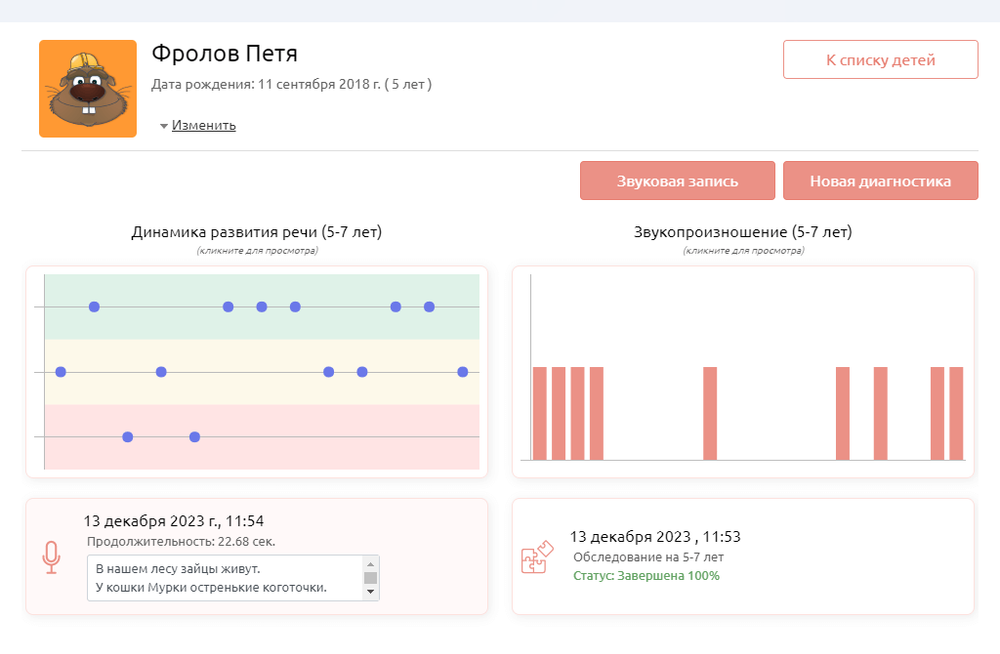Viewport: 1000px width, 654px height.
Task: Open the Изменить link
Action: pyautogui.click(x=204, y=126)
